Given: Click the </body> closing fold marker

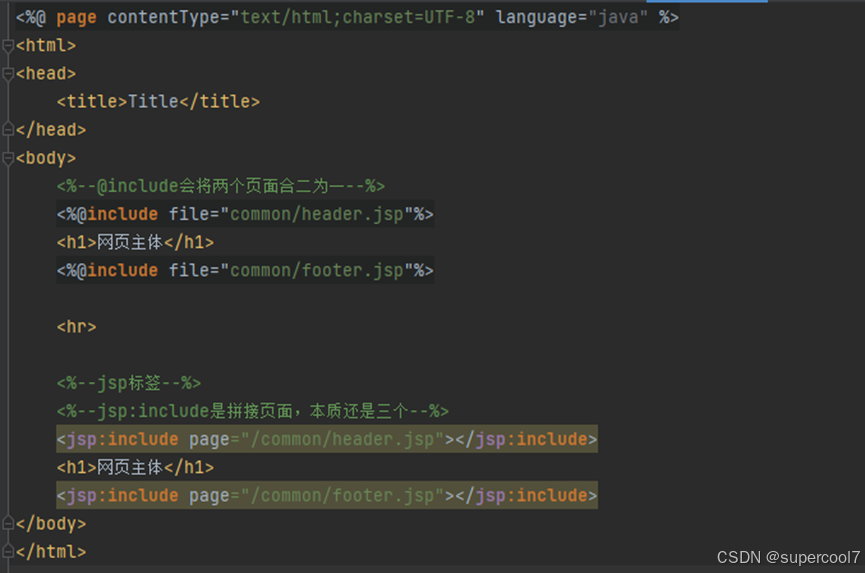Looking at the screenshot, I should (x=8, y=523).
